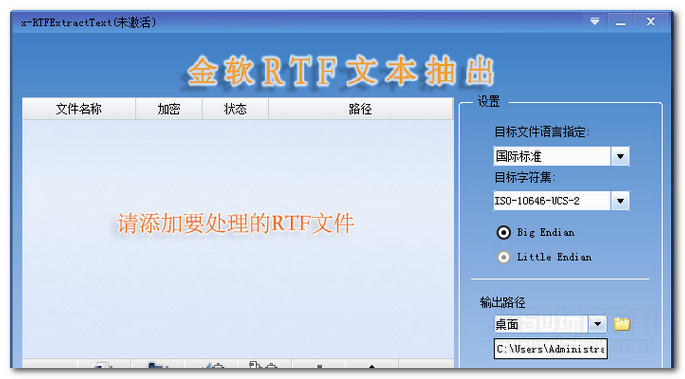Open the 目标文件语言指定 dropdown arrow
Viewport: 685px width, 379px height.
click(620, 156)
